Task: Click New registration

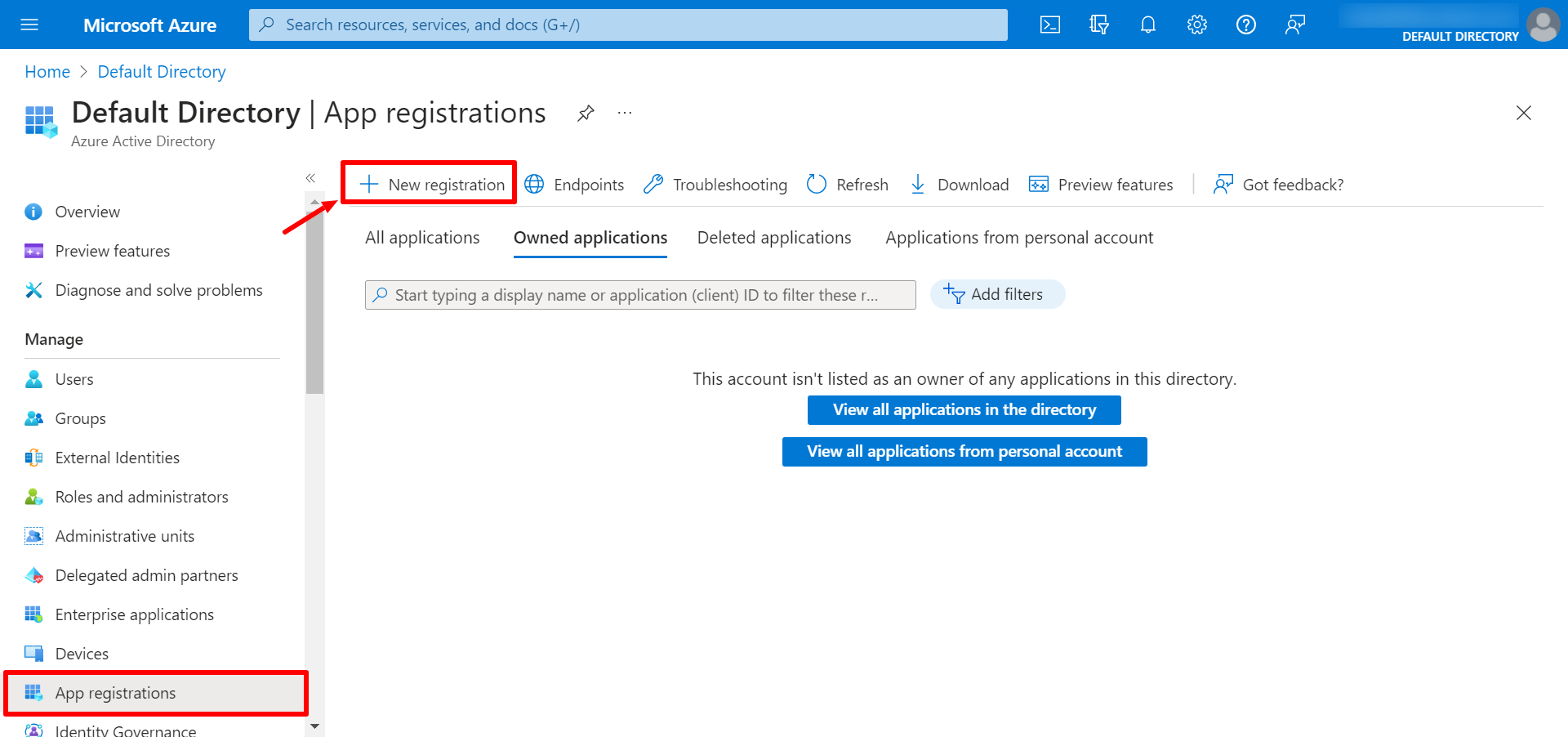Action: pos(432,185)
